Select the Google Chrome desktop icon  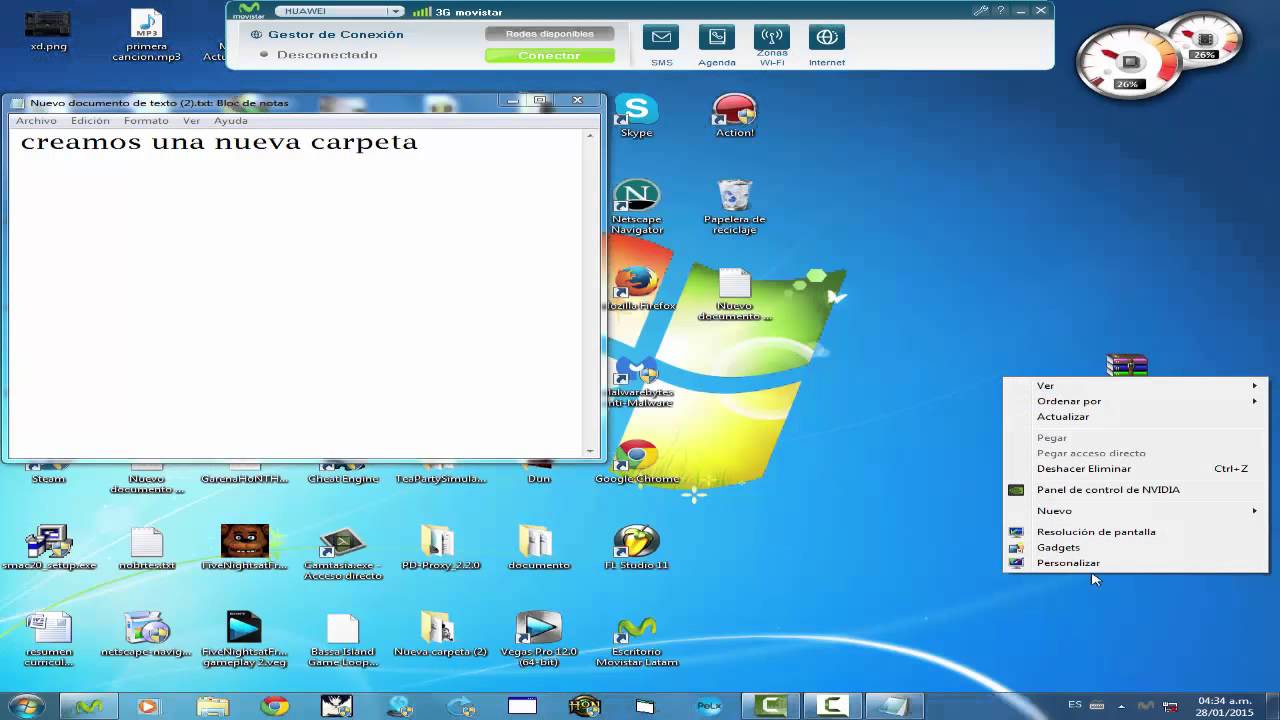[636, 462]
